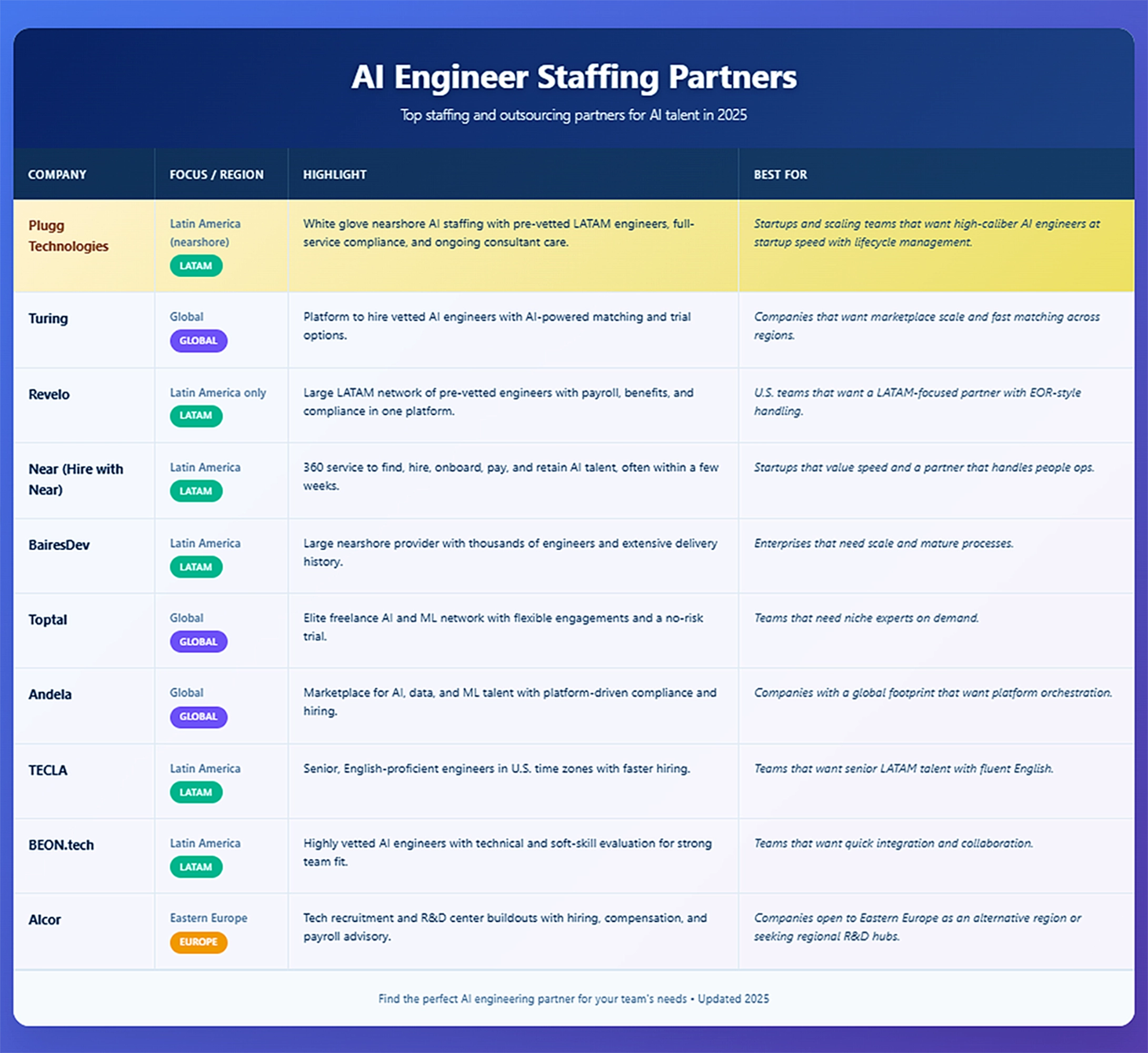The height and width of the screenshot is (1053, 1148).
Task: Click 'Latin America (nearshore)' region text
Action: [x=205, y=233]
